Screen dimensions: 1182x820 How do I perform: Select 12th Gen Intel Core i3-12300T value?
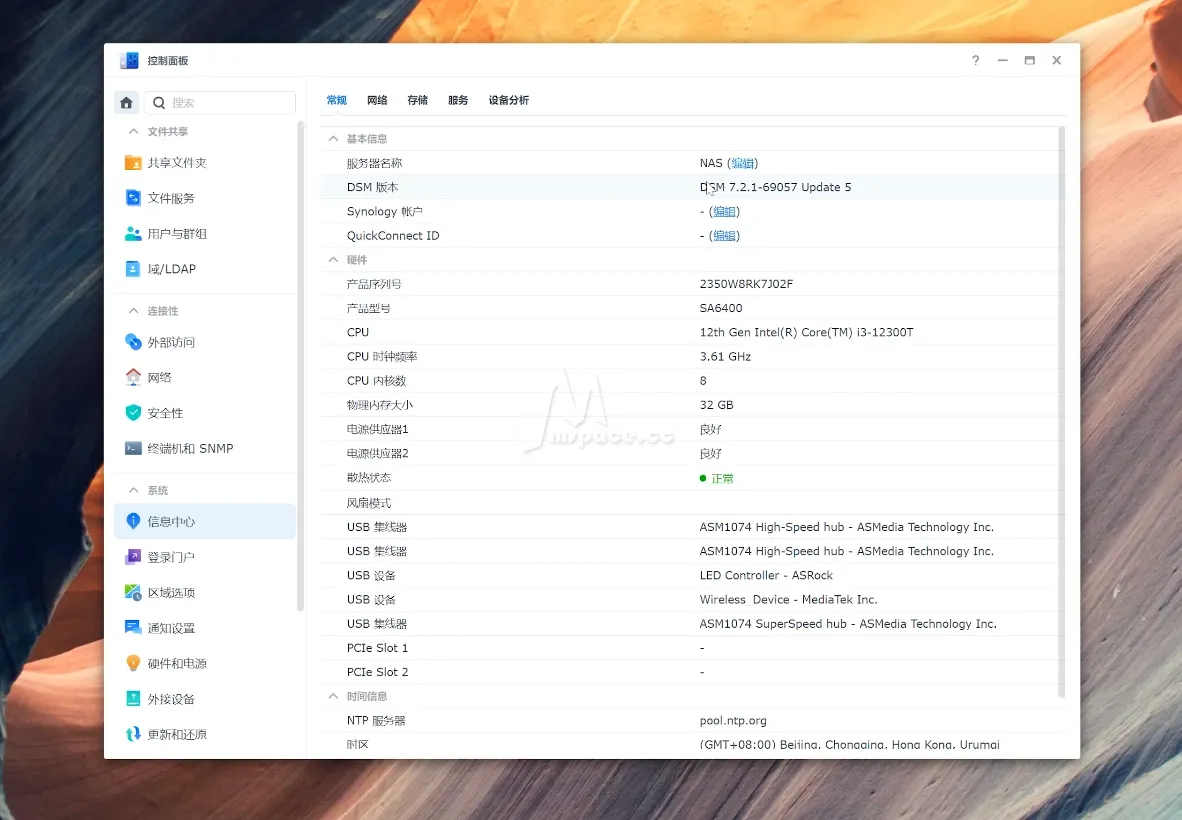pos(807,332)
